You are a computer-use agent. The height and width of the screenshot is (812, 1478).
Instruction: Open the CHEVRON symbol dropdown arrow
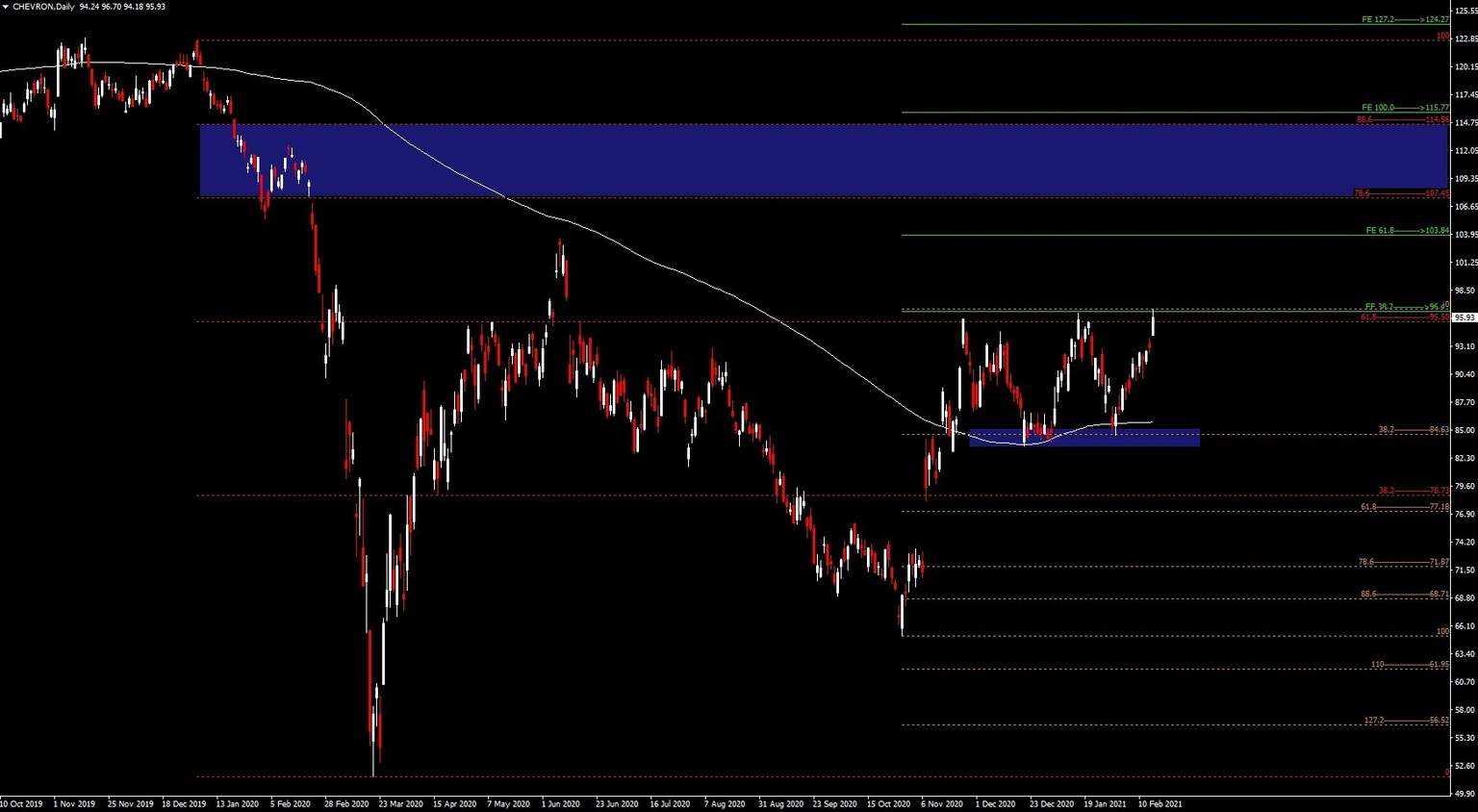(x=8, y=7)
